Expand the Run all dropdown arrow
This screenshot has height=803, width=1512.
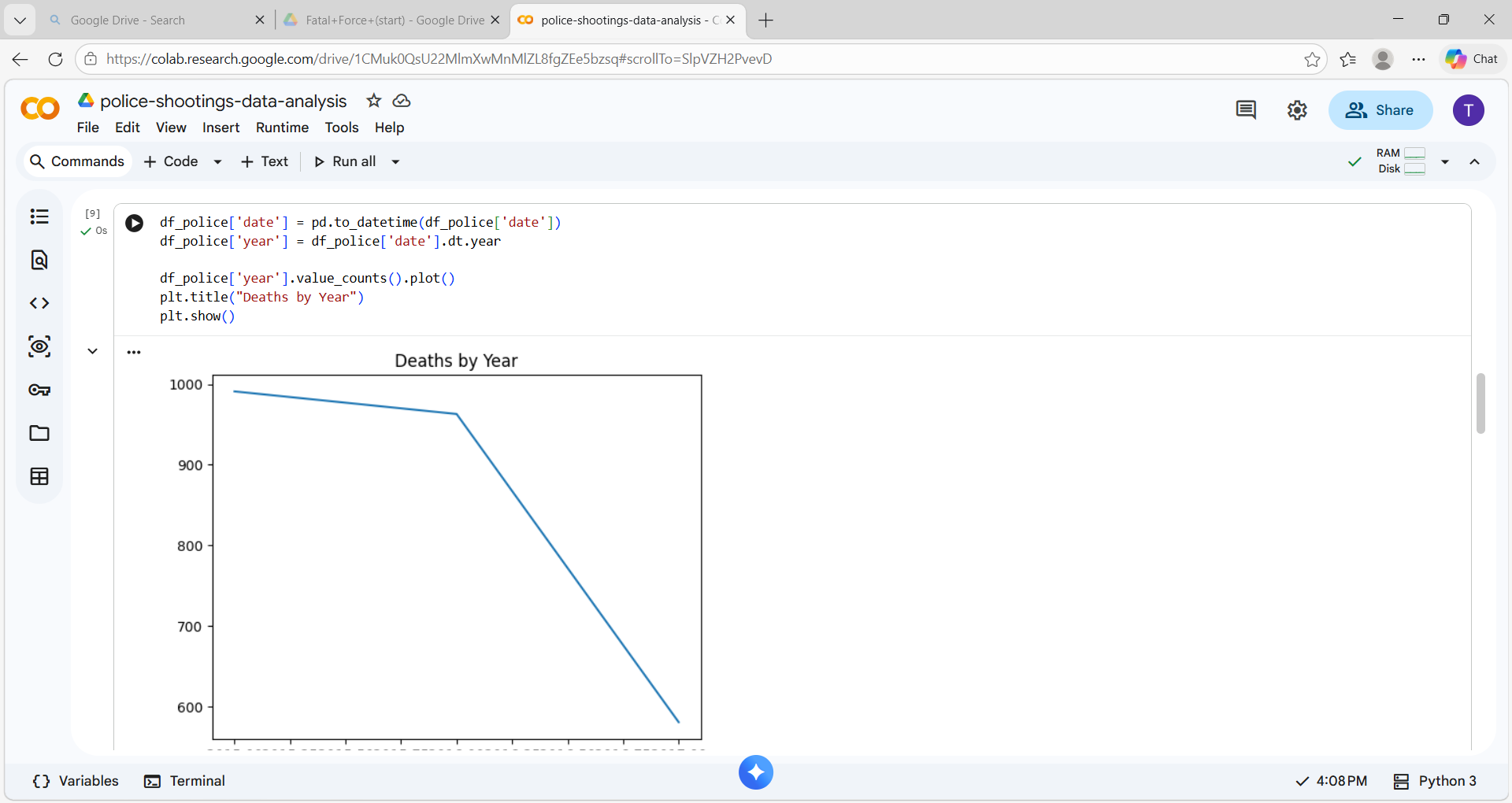[395, 161]
